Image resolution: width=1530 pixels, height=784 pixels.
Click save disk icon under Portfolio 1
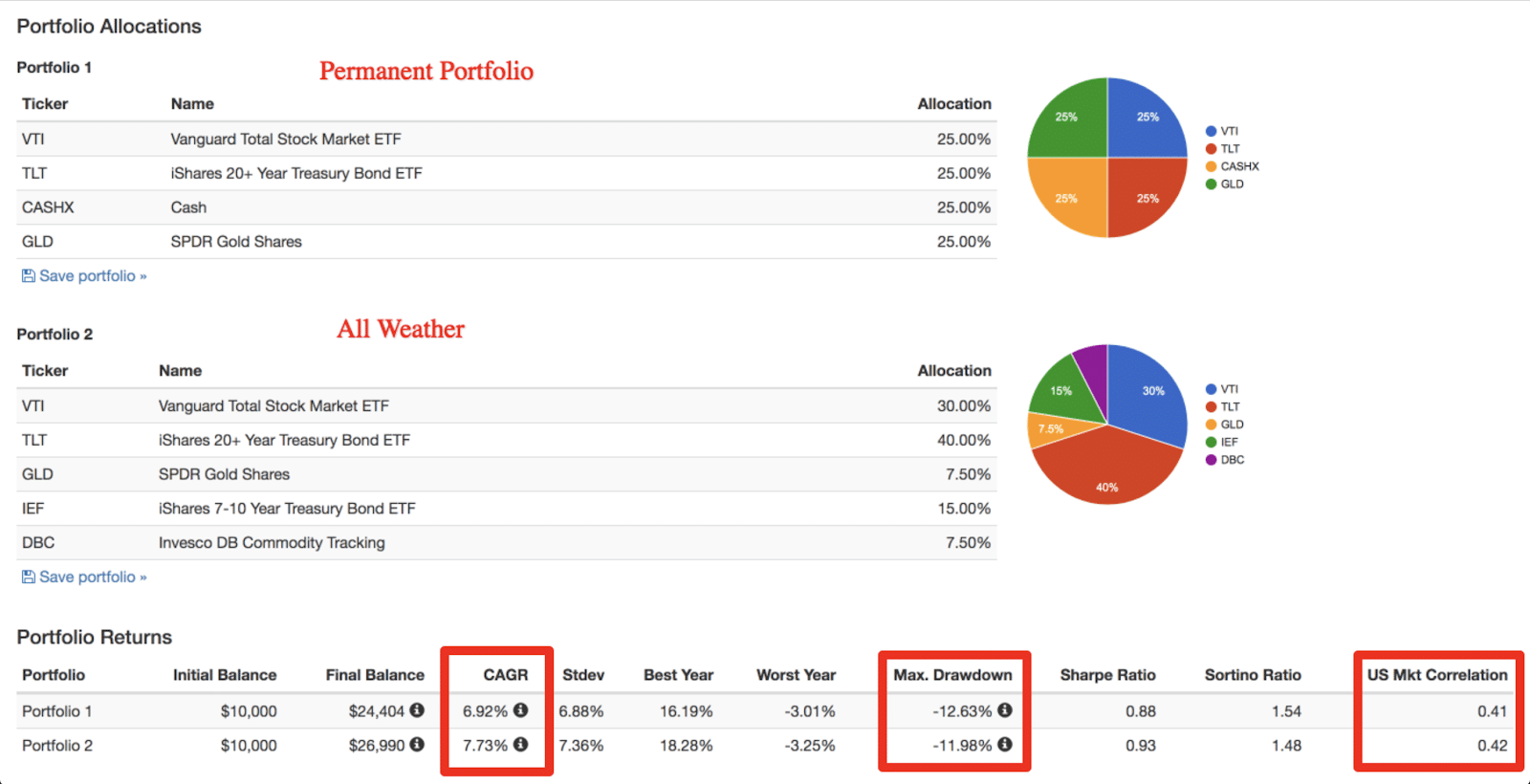[x=29, y=276]
